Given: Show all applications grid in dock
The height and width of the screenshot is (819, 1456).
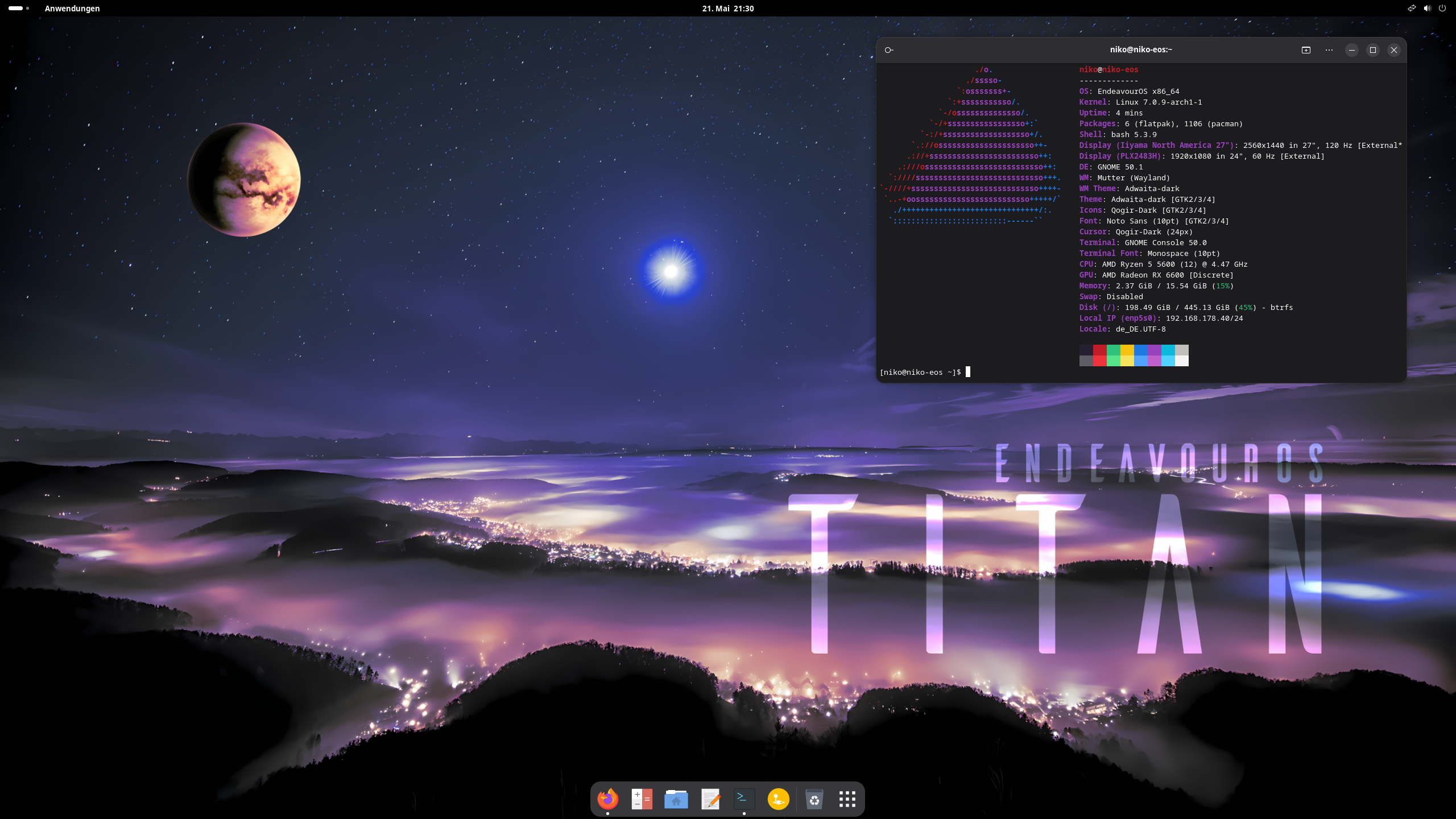Looking at the screenshot, I should tap(847, 799).
